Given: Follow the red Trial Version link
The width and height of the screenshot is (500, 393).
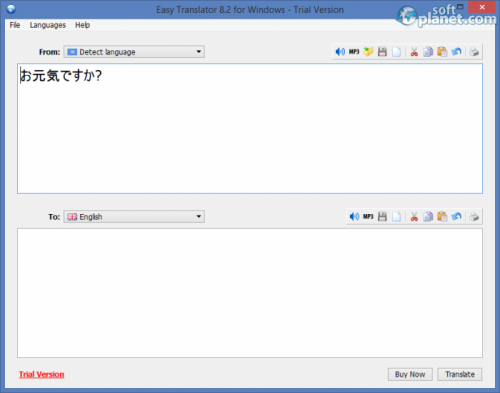Looking at the screenshot, I should 41,374.
